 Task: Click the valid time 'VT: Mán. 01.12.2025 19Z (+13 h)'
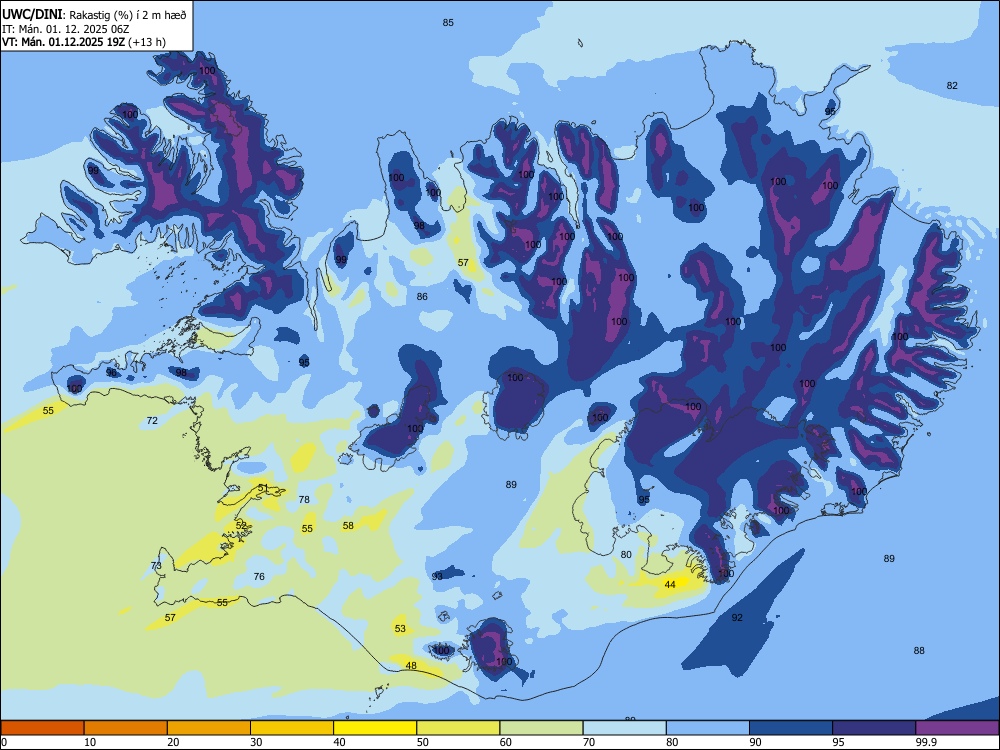(84, 42)
